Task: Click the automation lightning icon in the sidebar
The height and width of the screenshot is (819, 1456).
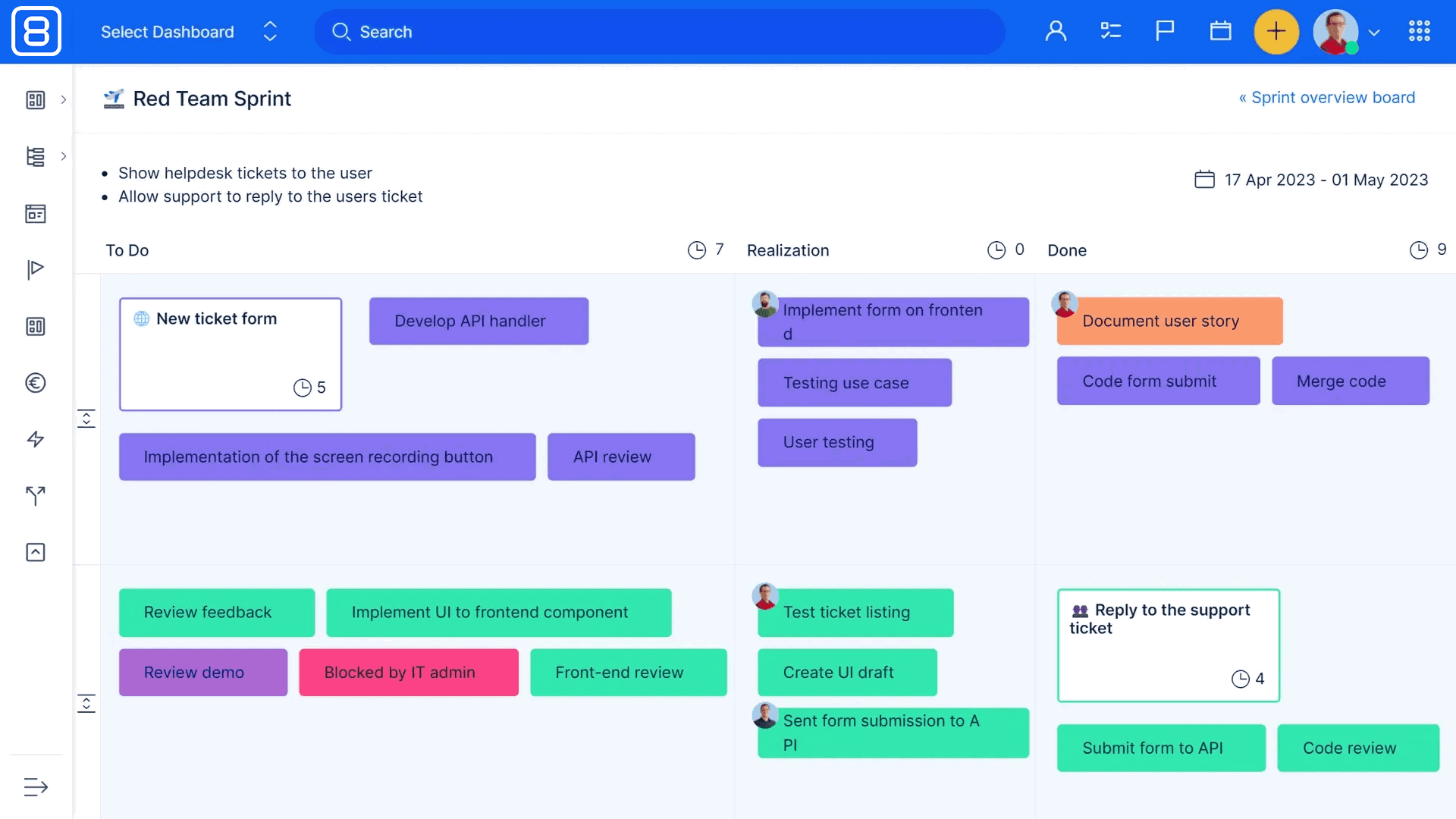Action: (x=35, y=439)
